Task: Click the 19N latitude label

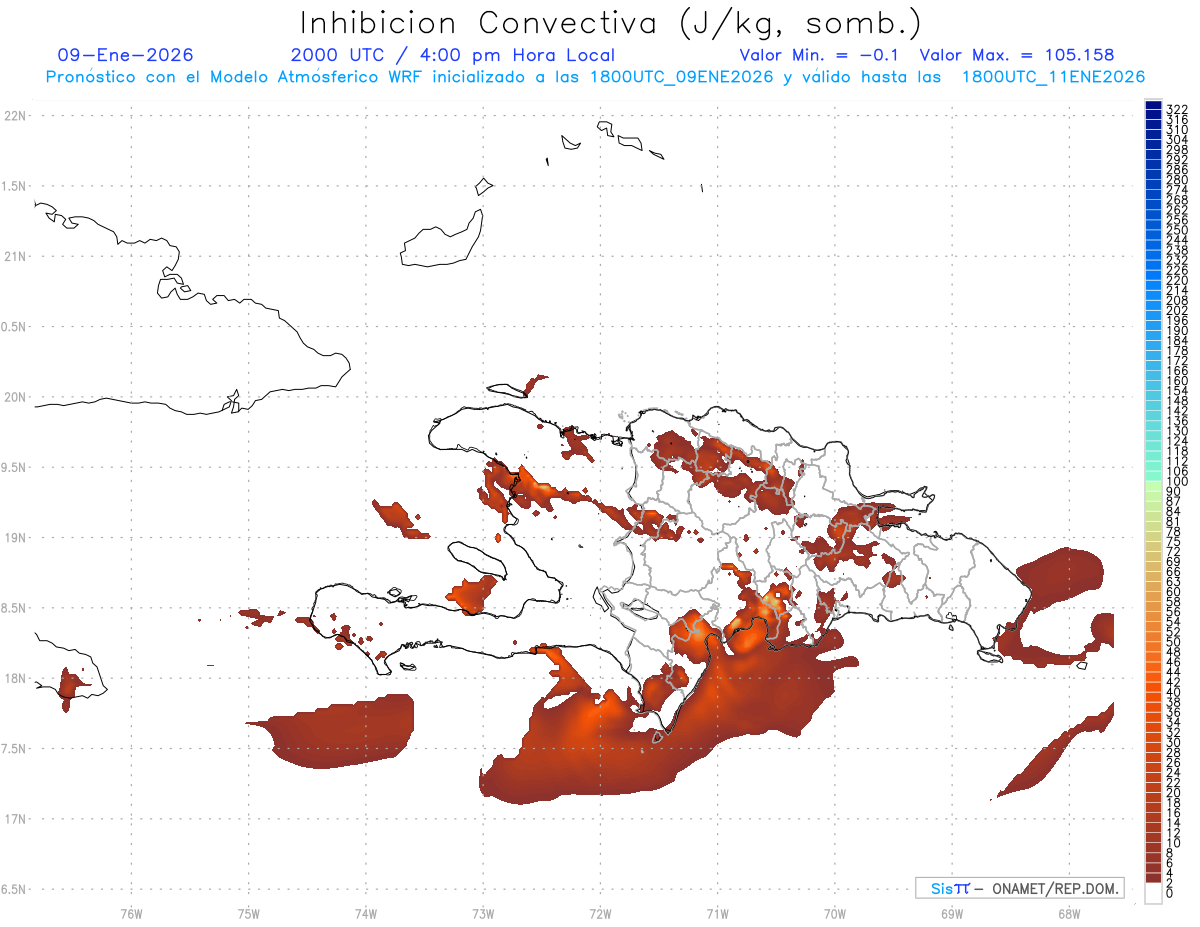Action: tap(15, 537)
